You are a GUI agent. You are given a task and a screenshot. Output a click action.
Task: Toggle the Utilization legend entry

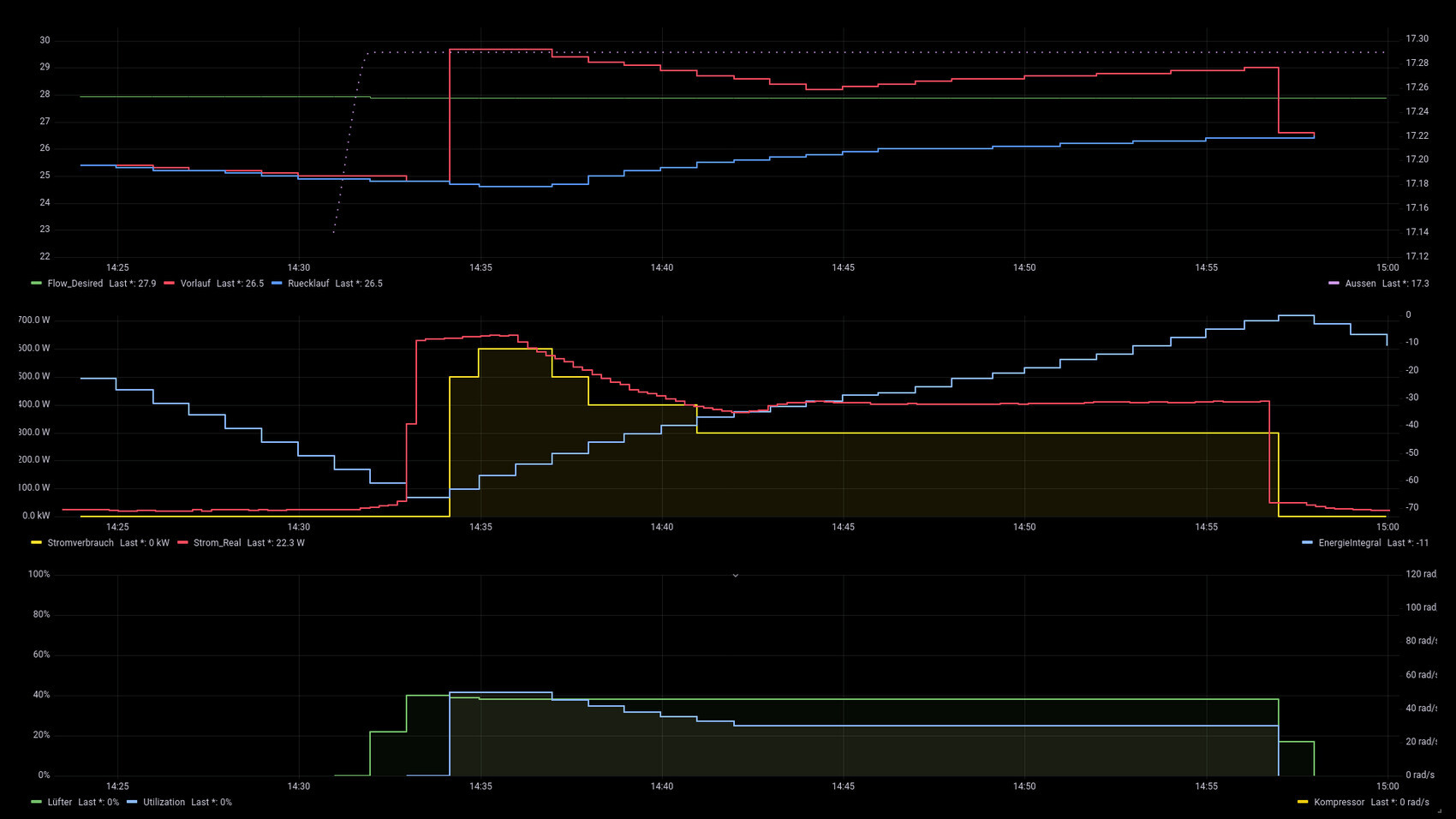[164, 803]
